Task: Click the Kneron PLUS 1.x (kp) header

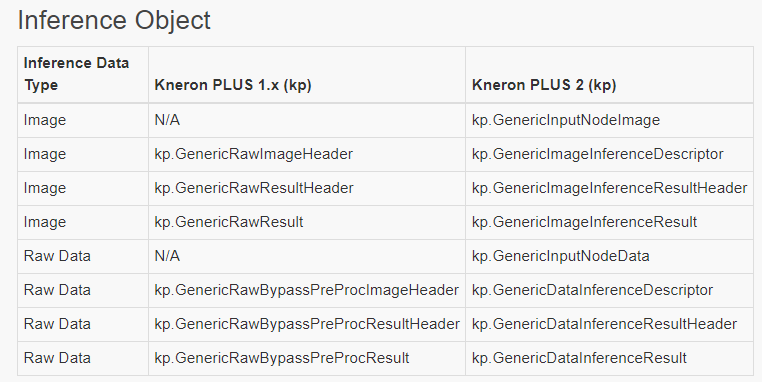Action: coord(233,85)
